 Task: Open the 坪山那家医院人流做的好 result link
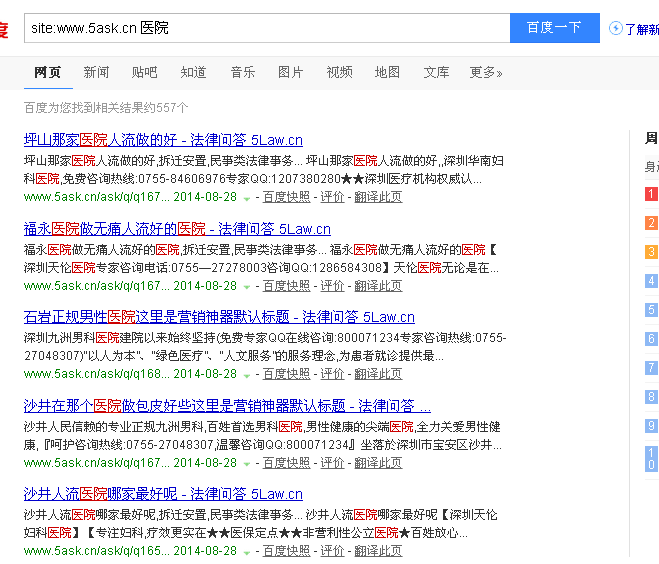[162, 140]
